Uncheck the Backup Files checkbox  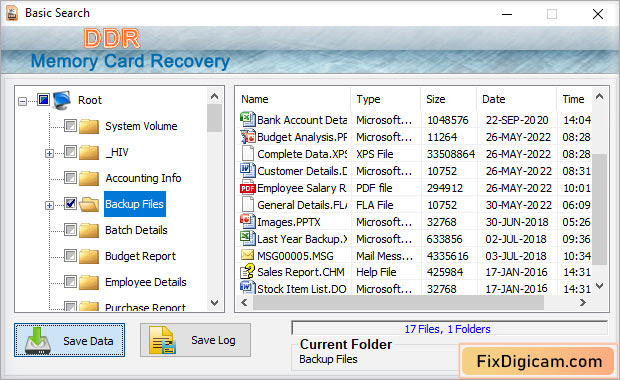click(x=70, y=204)
